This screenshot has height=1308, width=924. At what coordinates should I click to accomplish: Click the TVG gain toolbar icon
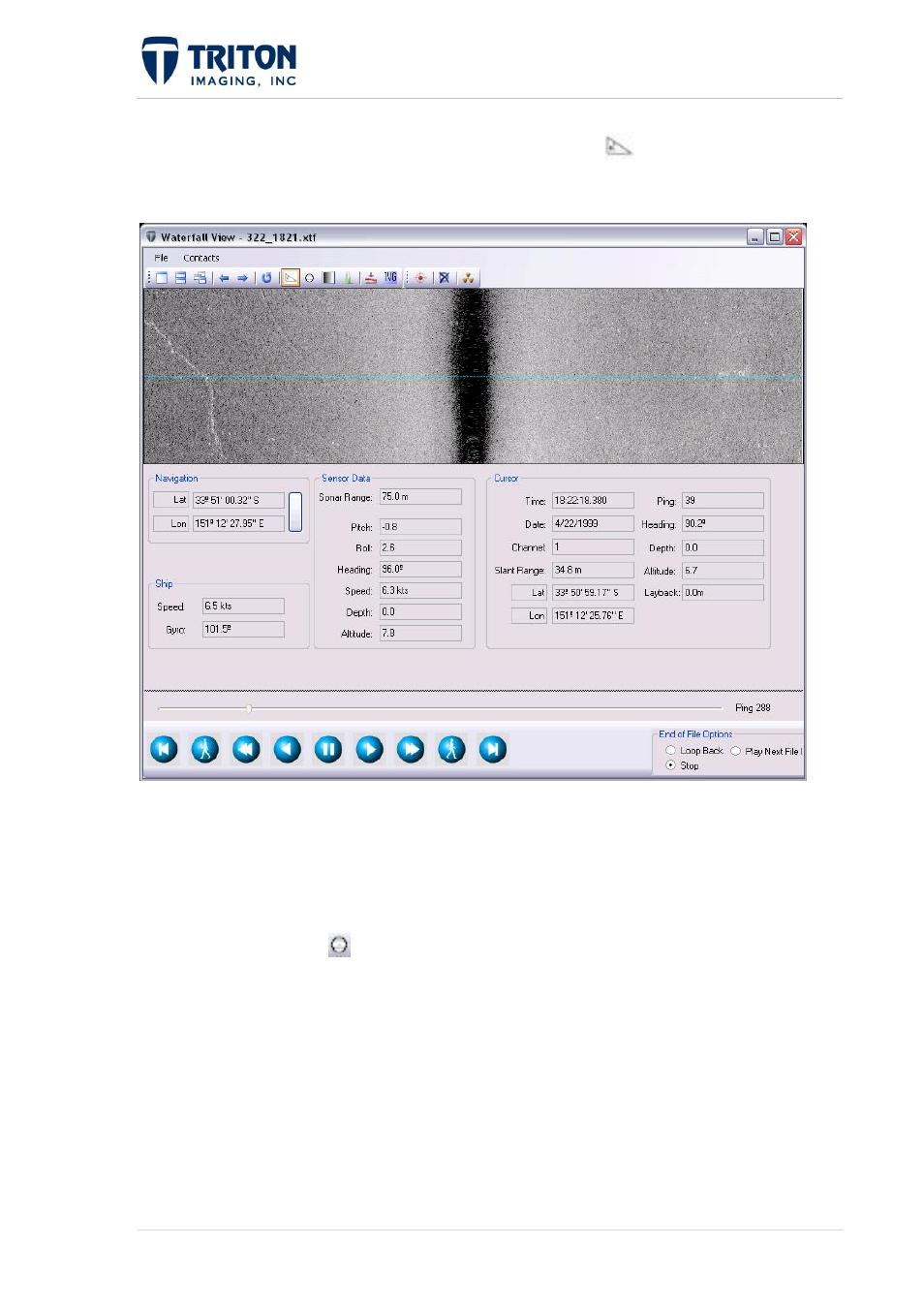pos(390,278)
